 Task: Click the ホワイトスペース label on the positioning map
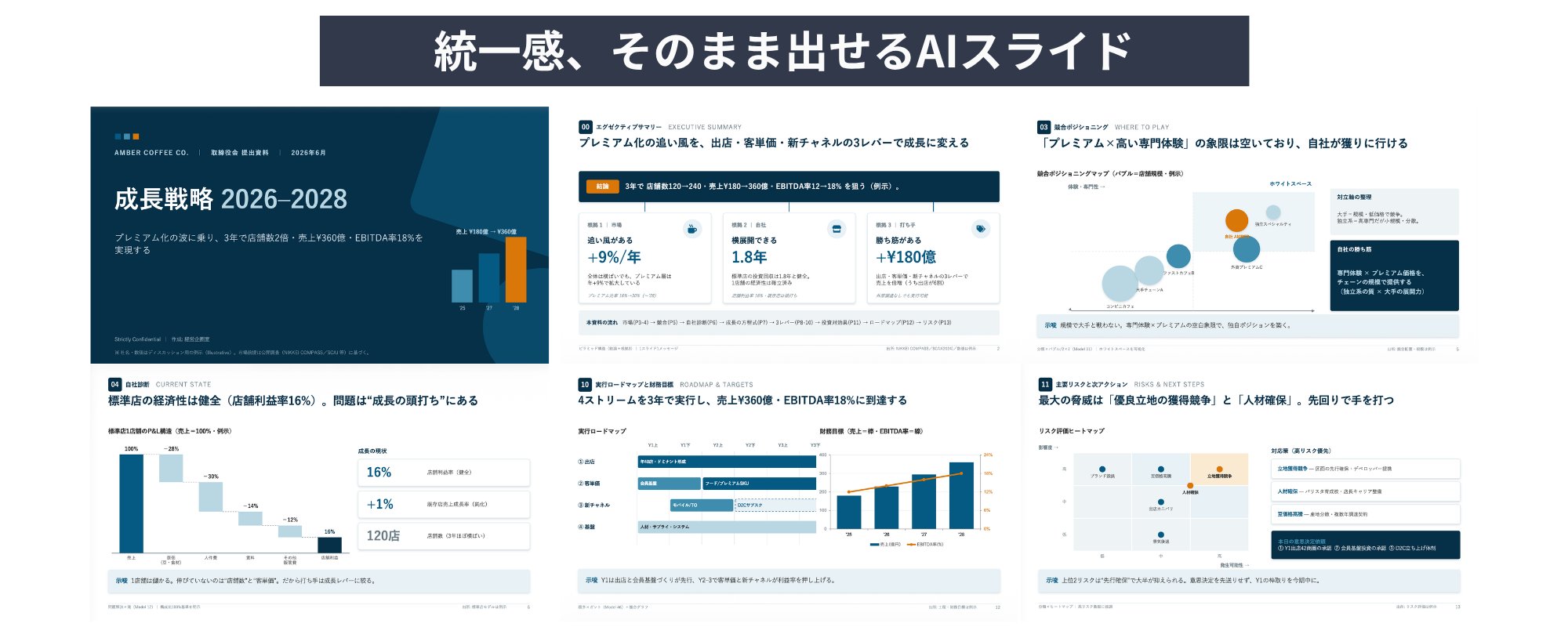click(x=1290, y=184)
